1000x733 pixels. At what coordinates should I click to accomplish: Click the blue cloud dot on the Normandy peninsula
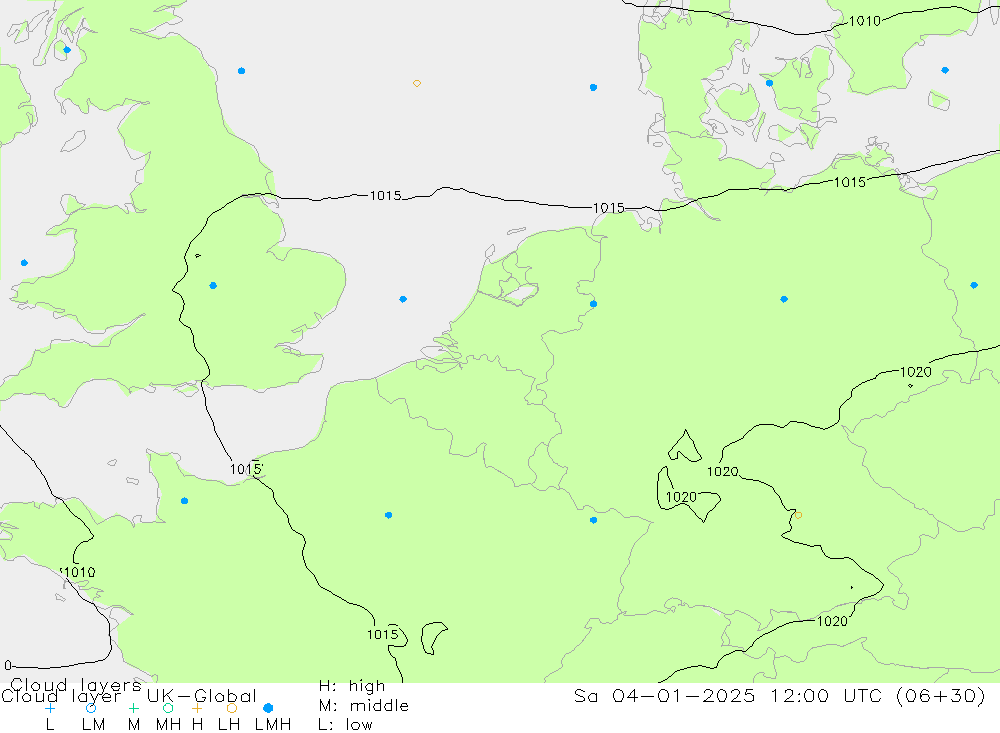click(184, 501)
